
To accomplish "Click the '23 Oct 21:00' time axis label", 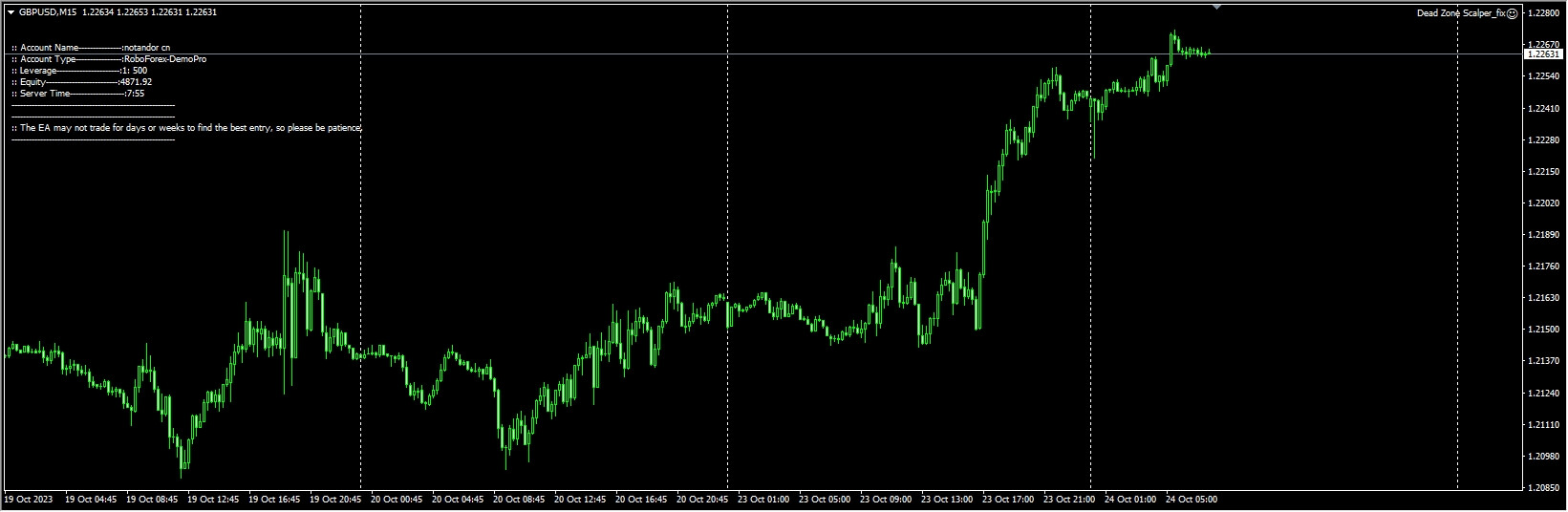I will [x=1069, y=499].
